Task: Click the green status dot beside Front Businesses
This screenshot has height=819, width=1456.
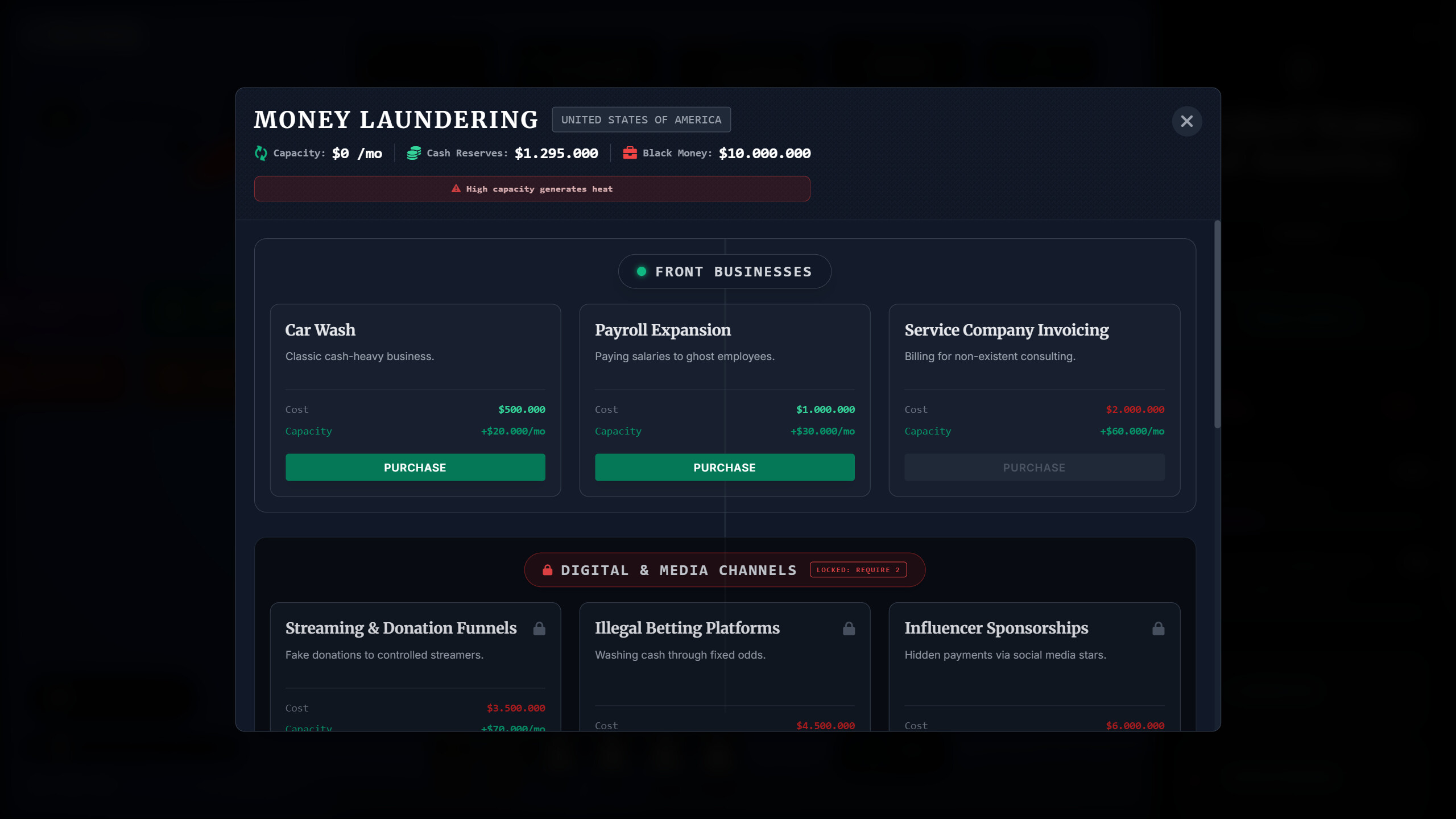Action: click(642, 271)
